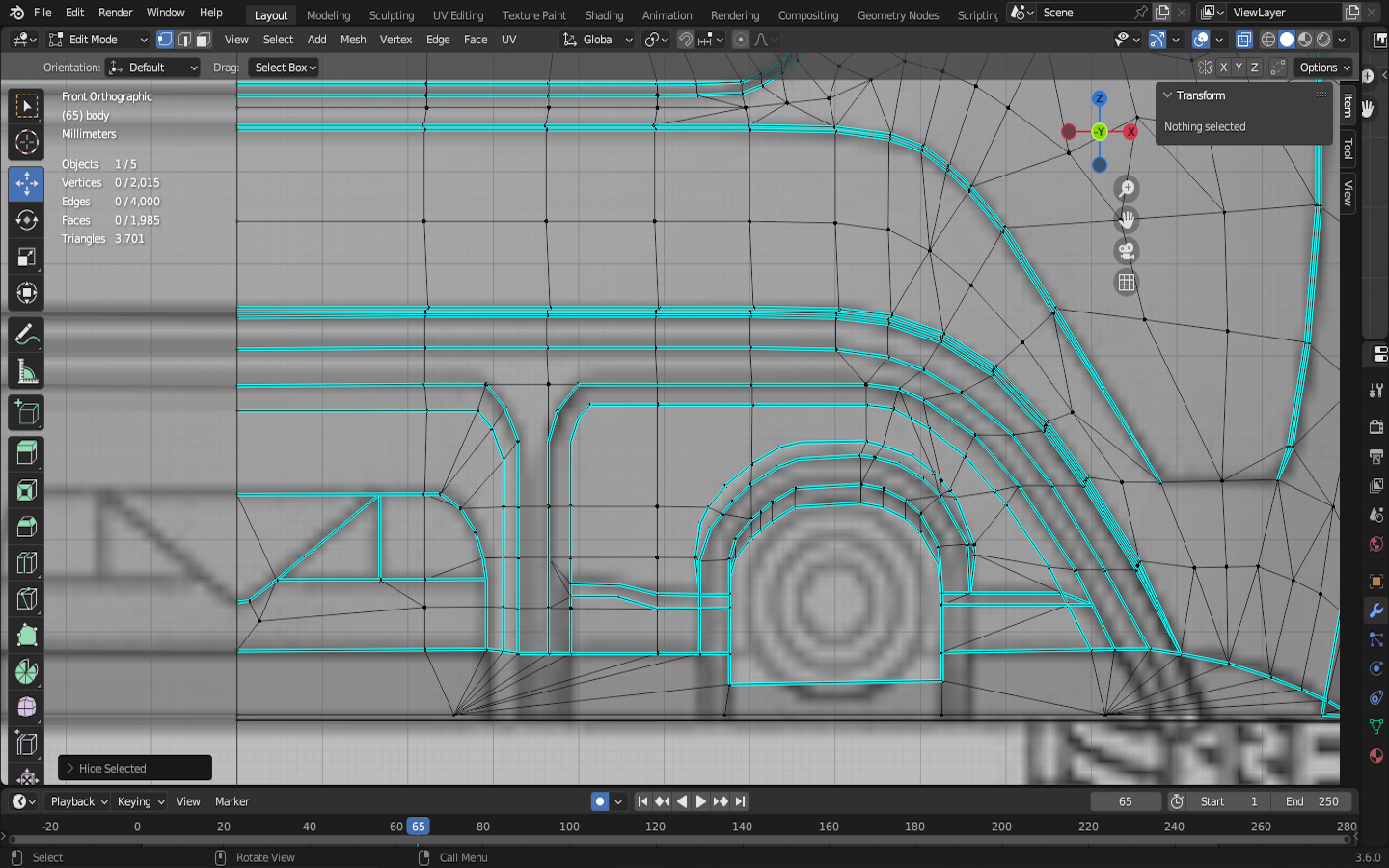The height and width of the screenshot is (868, 1389).
Task: Pick the Inset Faces tool
Action: (27, 490)
